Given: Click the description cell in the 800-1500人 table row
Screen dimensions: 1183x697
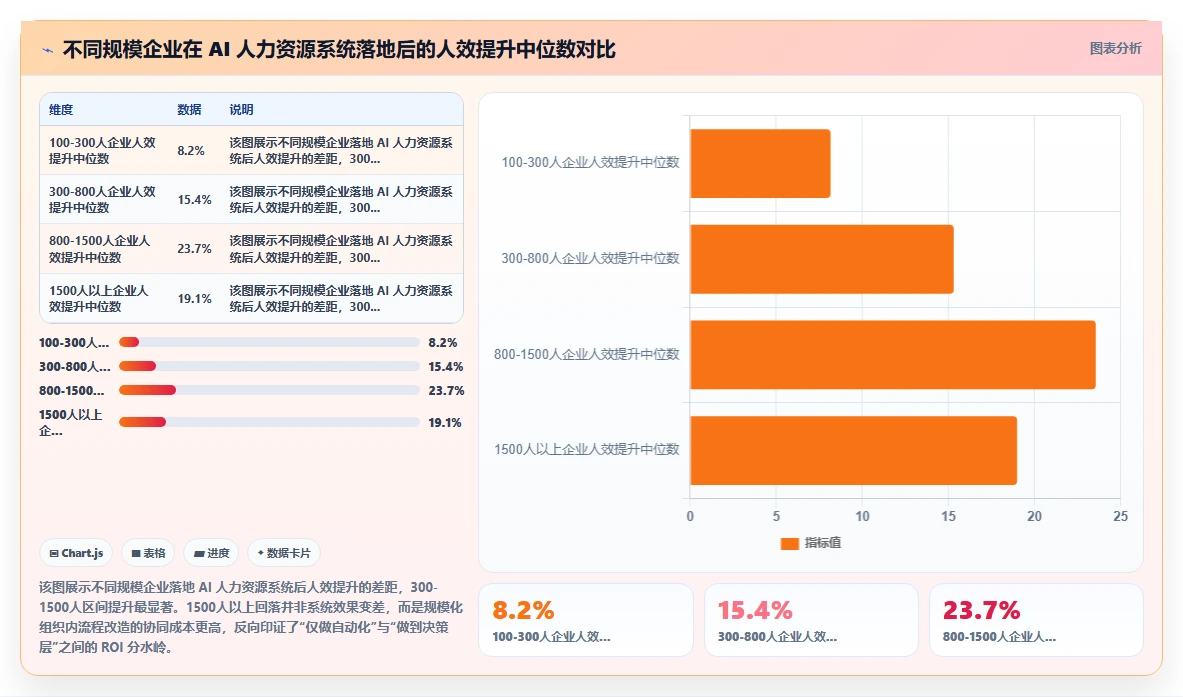Looking at the screenshot, I should pyautogui.click(x=341, y=249).
